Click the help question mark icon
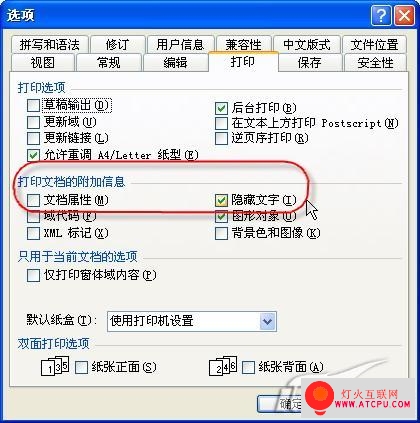 click(x=381, y=16)
